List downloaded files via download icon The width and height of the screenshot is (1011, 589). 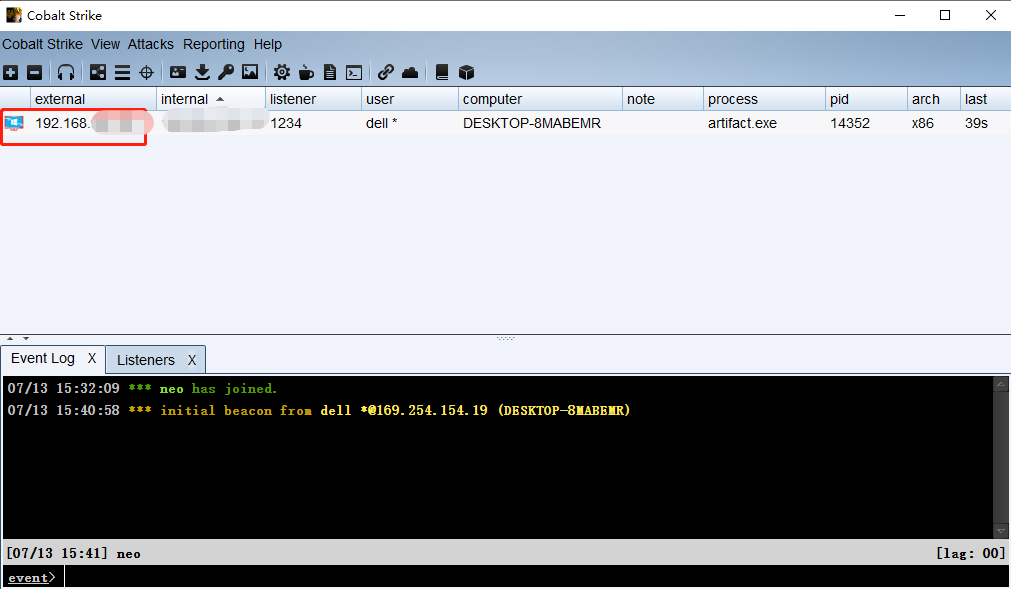point(202,72)
